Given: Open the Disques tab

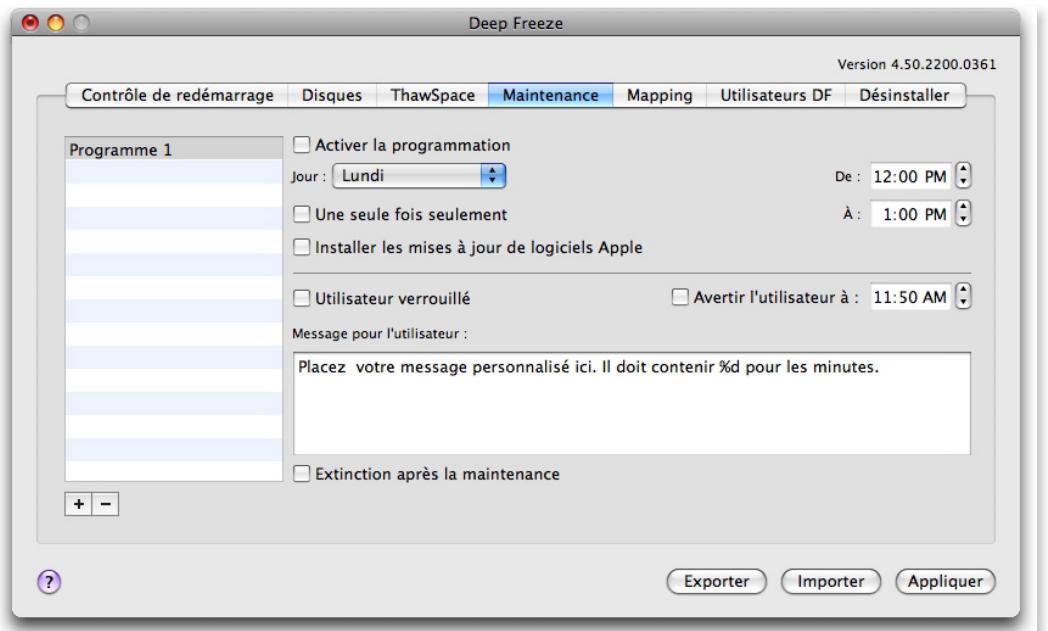Looking at the screenshot, I should 332,95.
